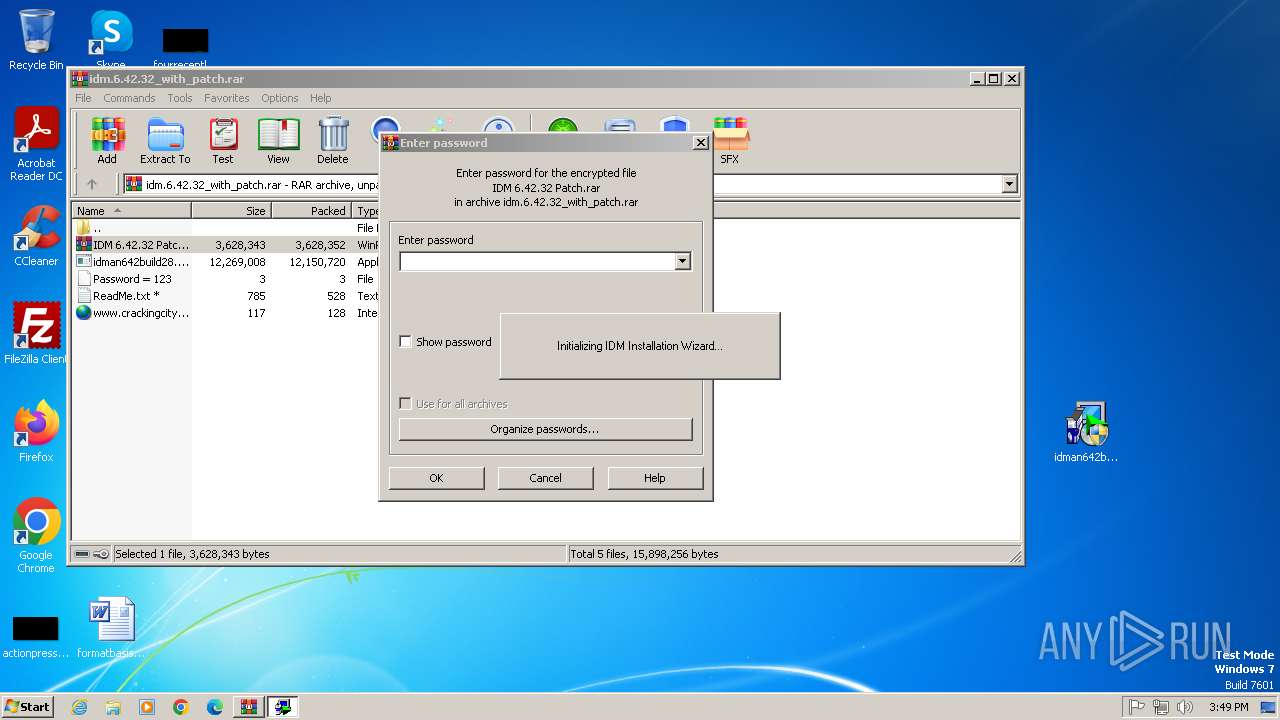Open Microsoft Edge from the taskbar

point(215,707)
